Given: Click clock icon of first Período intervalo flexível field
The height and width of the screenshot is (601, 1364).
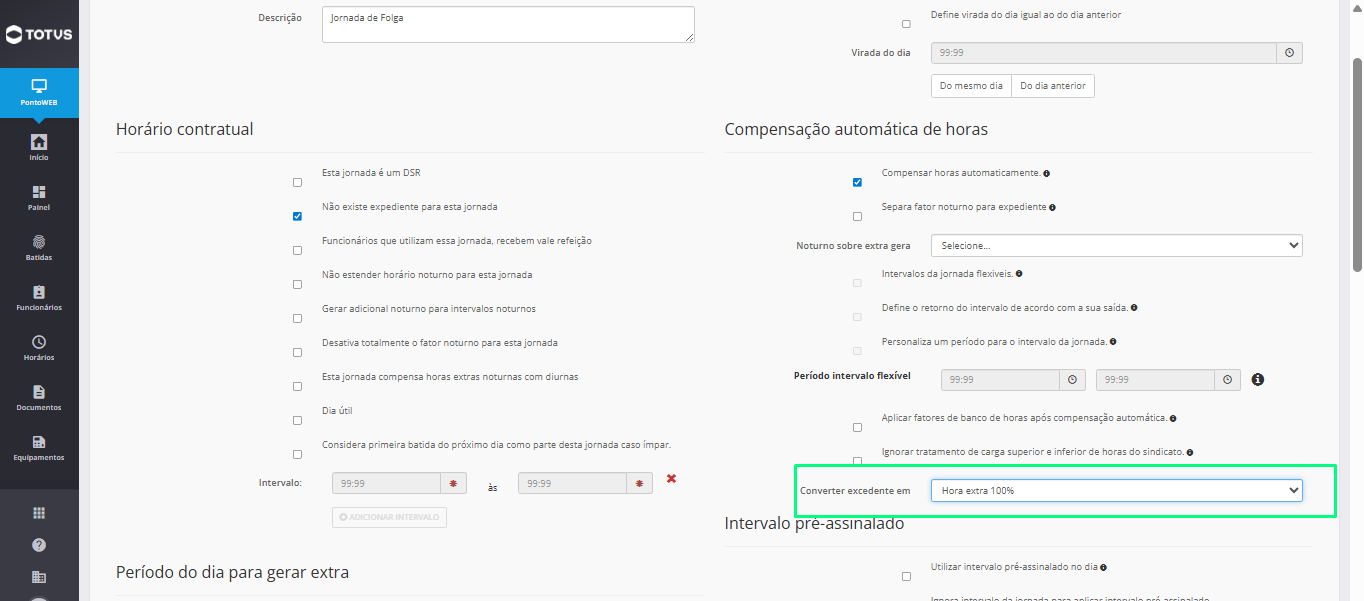Looking at the screenshot, I should (1072, 380).
